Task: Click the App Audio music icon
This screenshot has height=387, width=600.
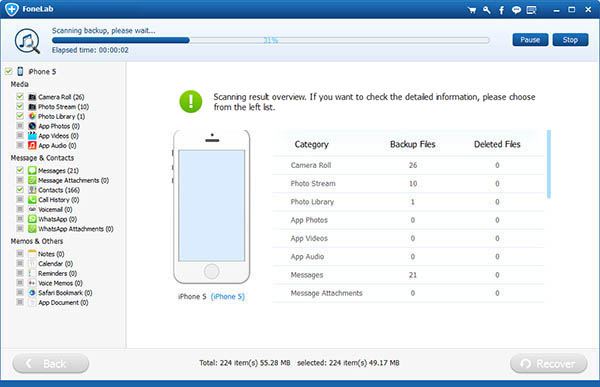Action: pos(32,145)
